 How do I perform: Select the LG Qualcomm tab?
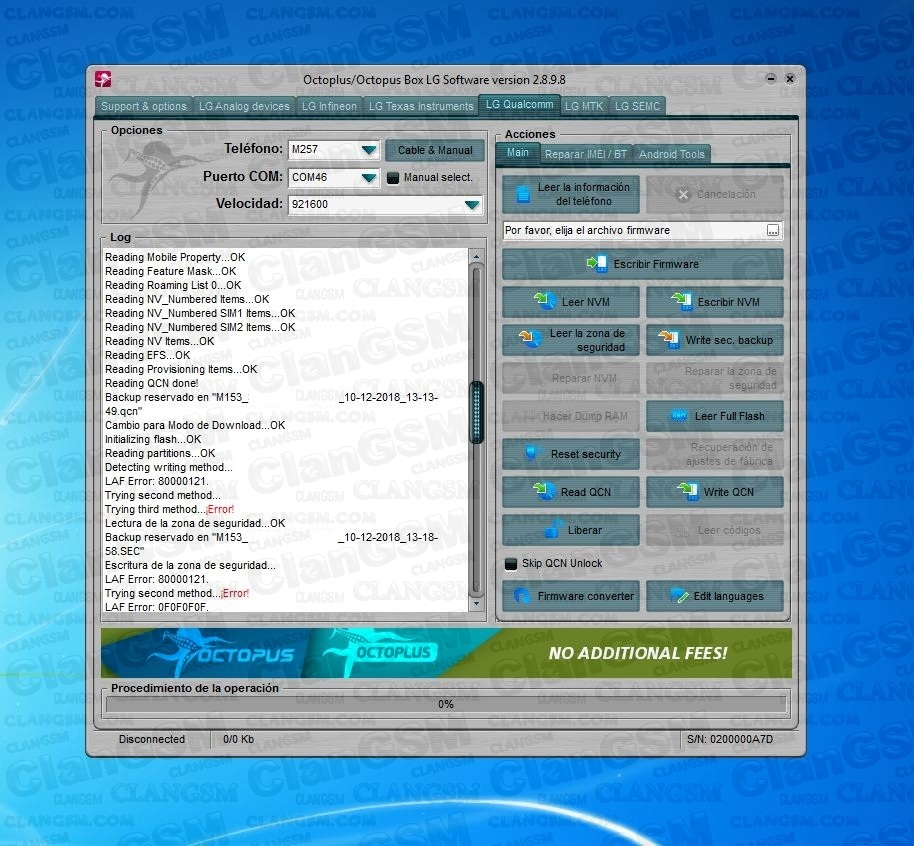[x=519, y=104]
